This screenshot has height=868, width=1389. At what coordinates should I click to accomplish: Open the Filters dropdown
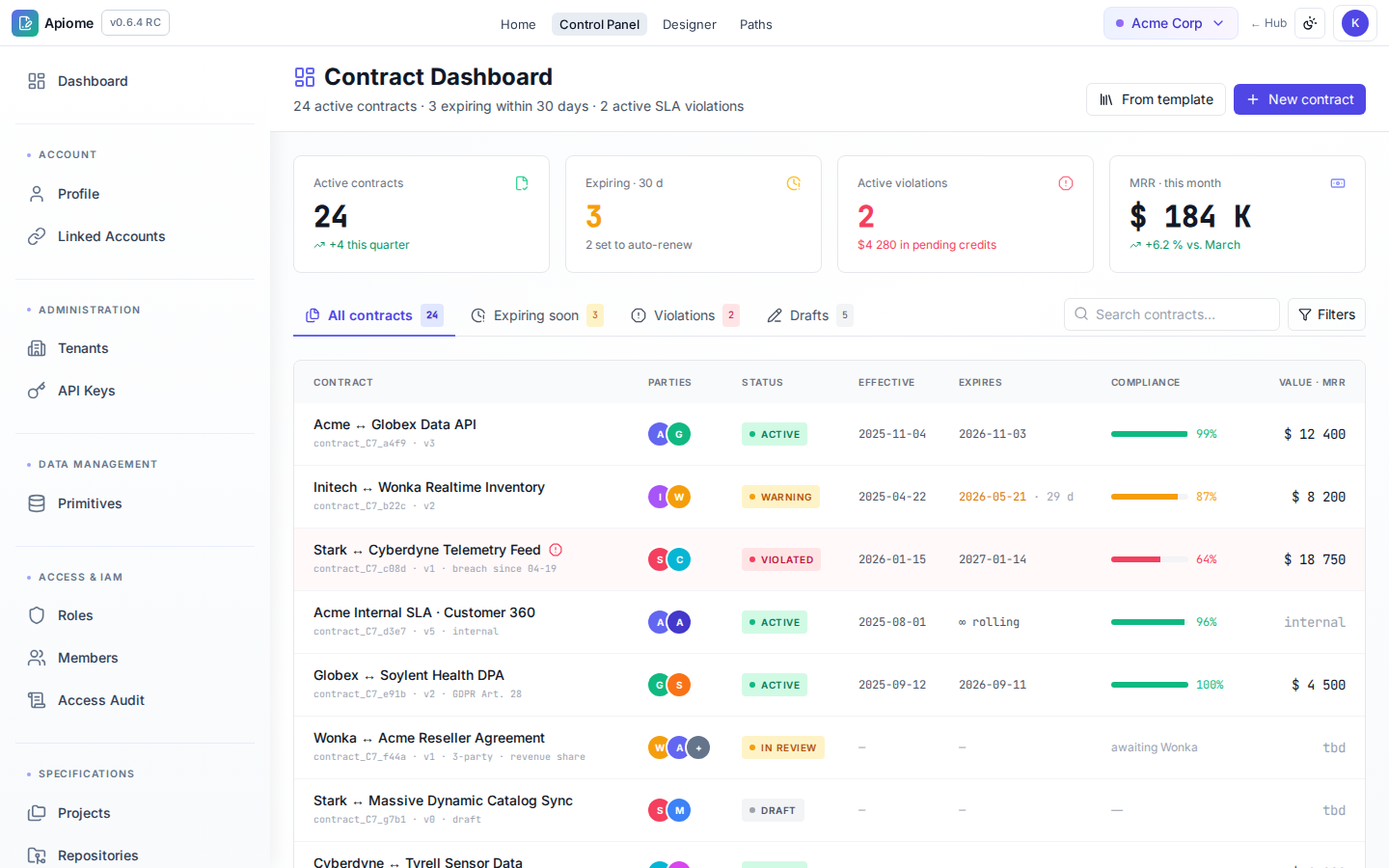click(1326, 314)
